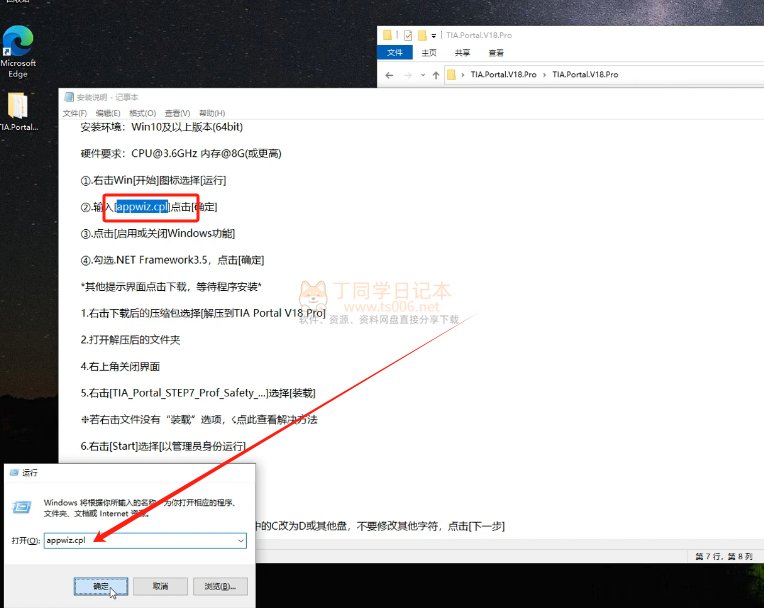Cancel Run dialog with 取消 button
Image resolution: width=764 pixels, height=608 pixels.
(160, 586)
